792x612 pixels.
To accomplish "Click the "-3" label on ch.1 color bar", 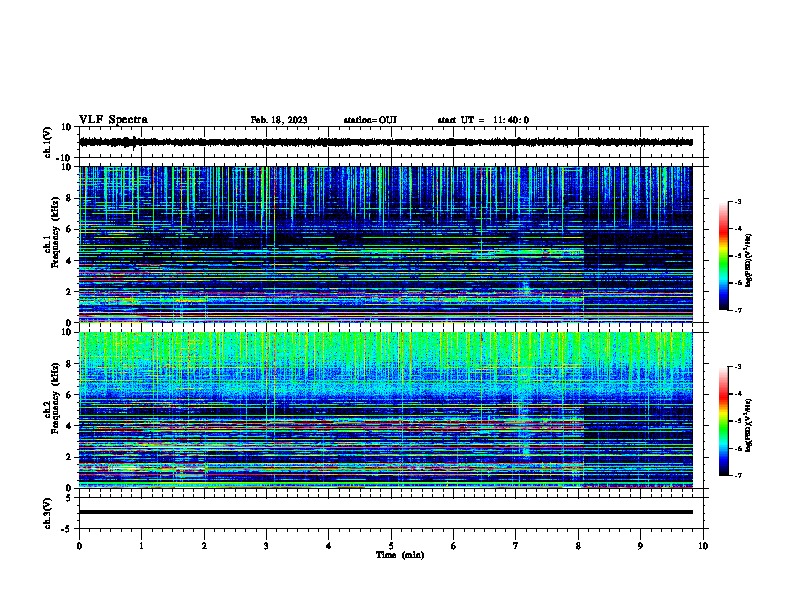I will point(737,201).
